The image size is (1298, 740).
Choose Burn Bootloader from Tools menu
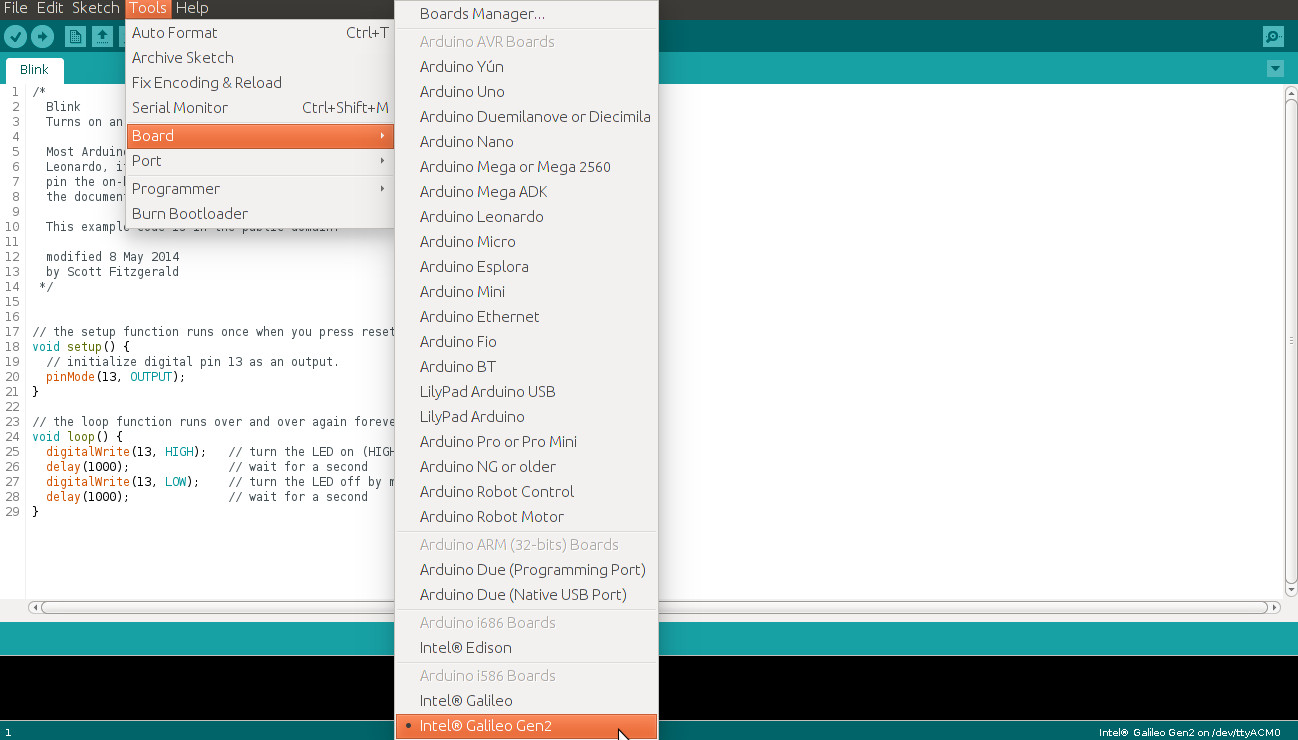click(190, 214)
